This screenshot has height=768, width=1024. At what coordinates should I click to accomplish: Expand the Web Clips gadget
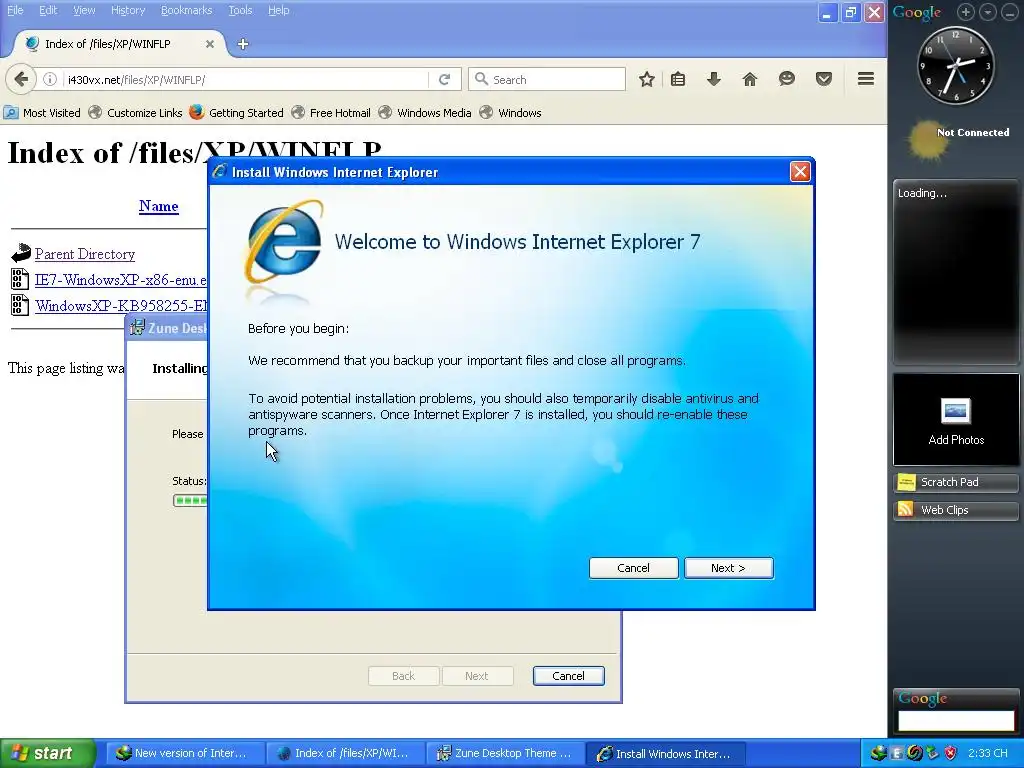[x=956, y=510]
